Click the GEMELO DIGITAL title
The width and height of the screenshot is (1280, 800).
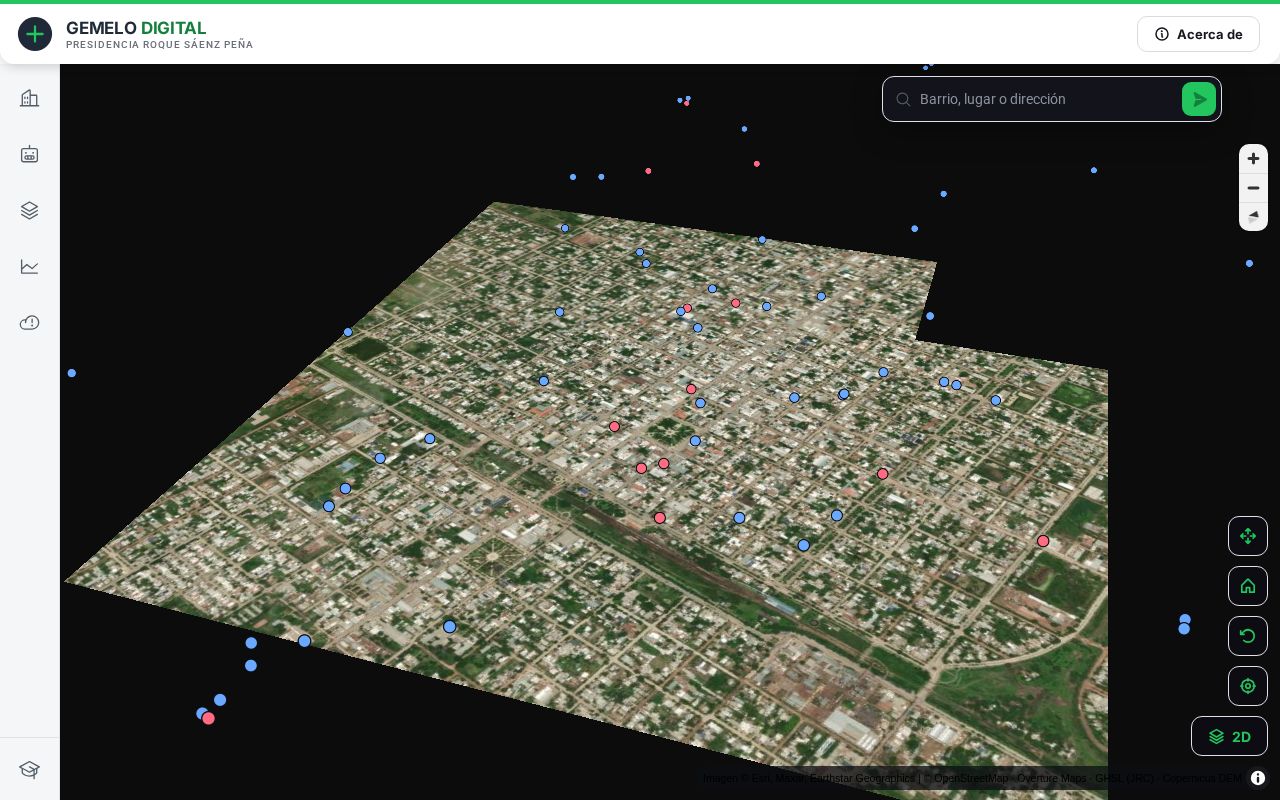[x=136, y=28]
